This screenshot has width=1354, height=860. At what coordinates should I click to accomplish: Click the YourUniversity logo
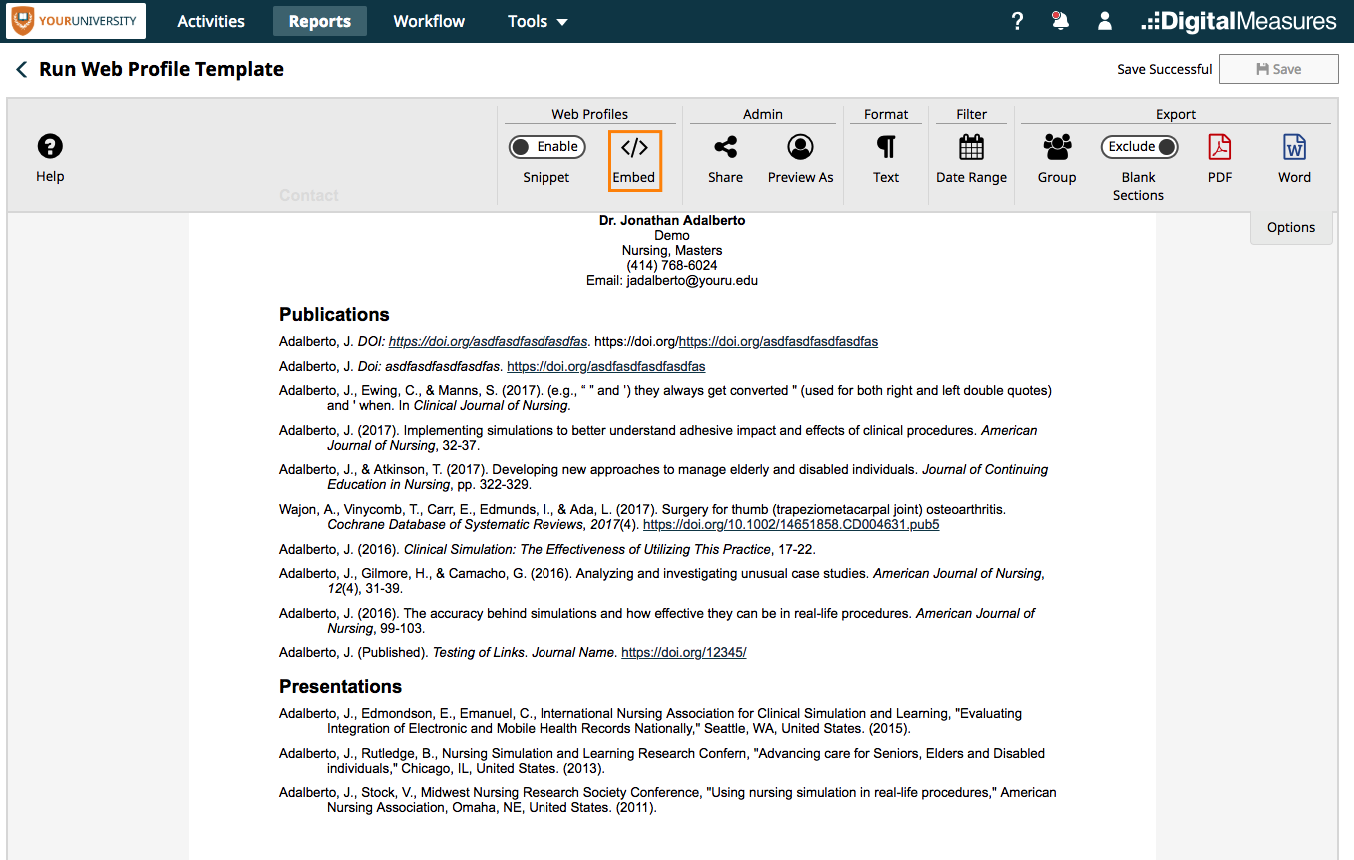point(75,20)
